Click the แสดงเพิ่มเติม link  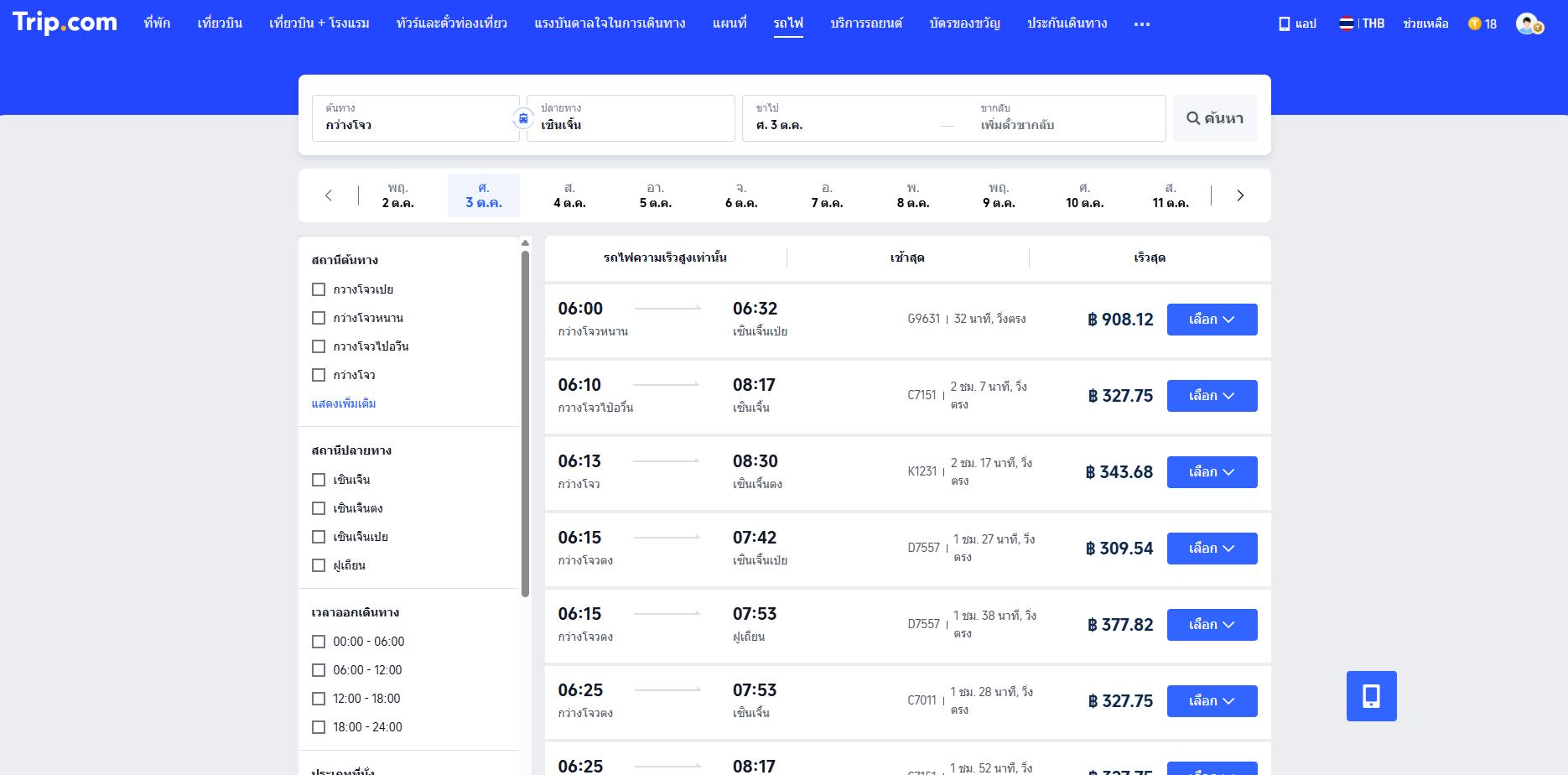tap(344, 403)
